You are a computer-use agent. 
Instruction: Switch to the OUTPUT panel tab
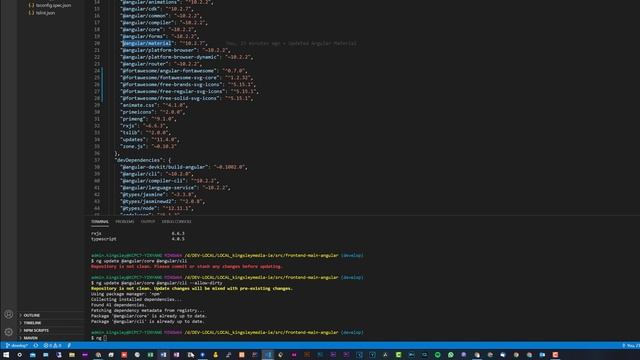(148, 222)
